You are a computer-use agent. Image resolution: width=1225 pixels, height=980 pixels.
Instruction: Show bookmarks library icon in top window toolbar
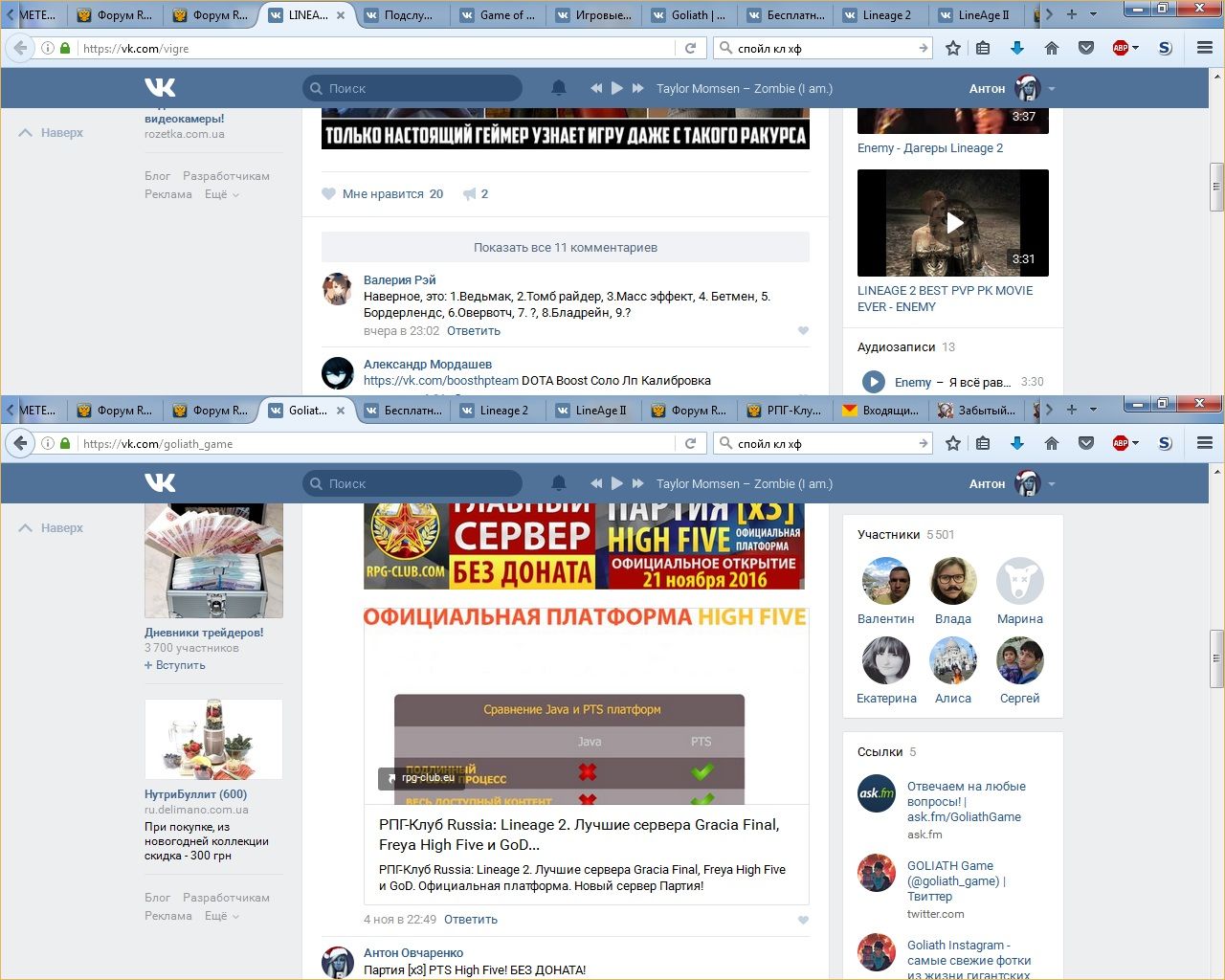click(x=983, y=48)
